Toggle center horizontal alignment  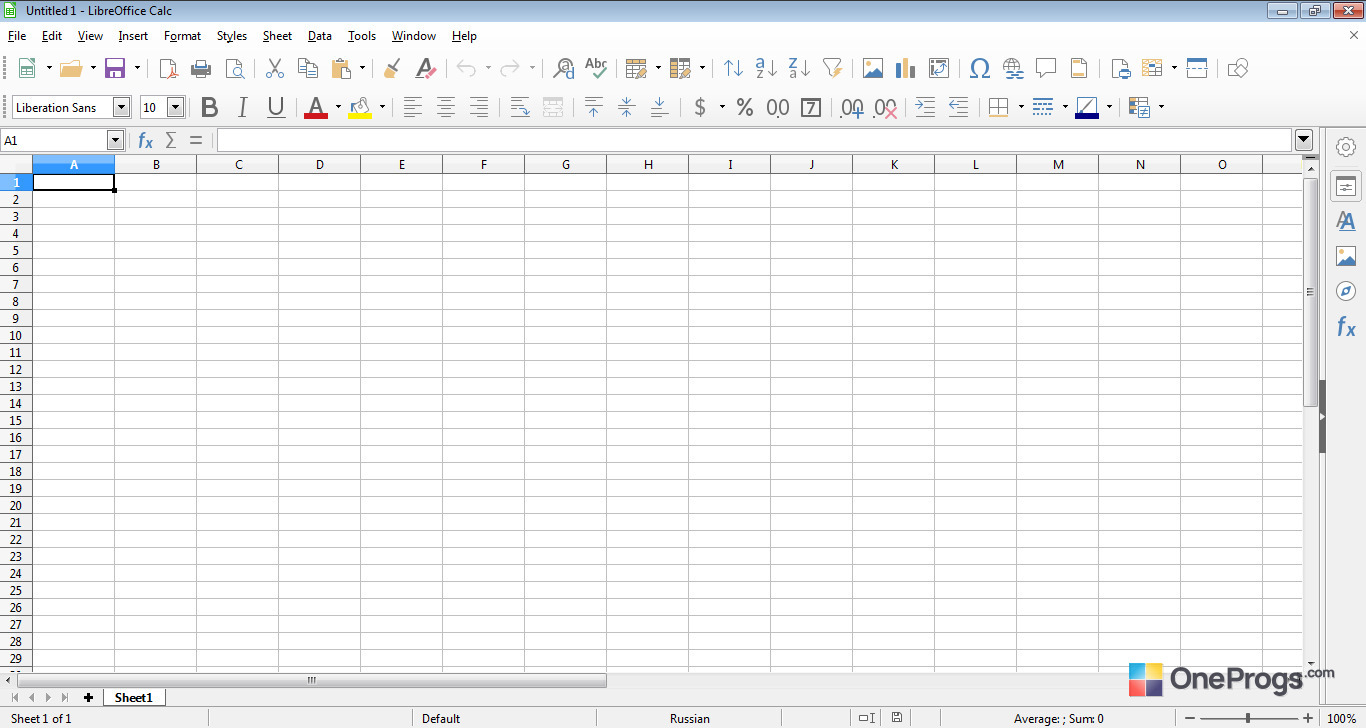click(446, 107)
